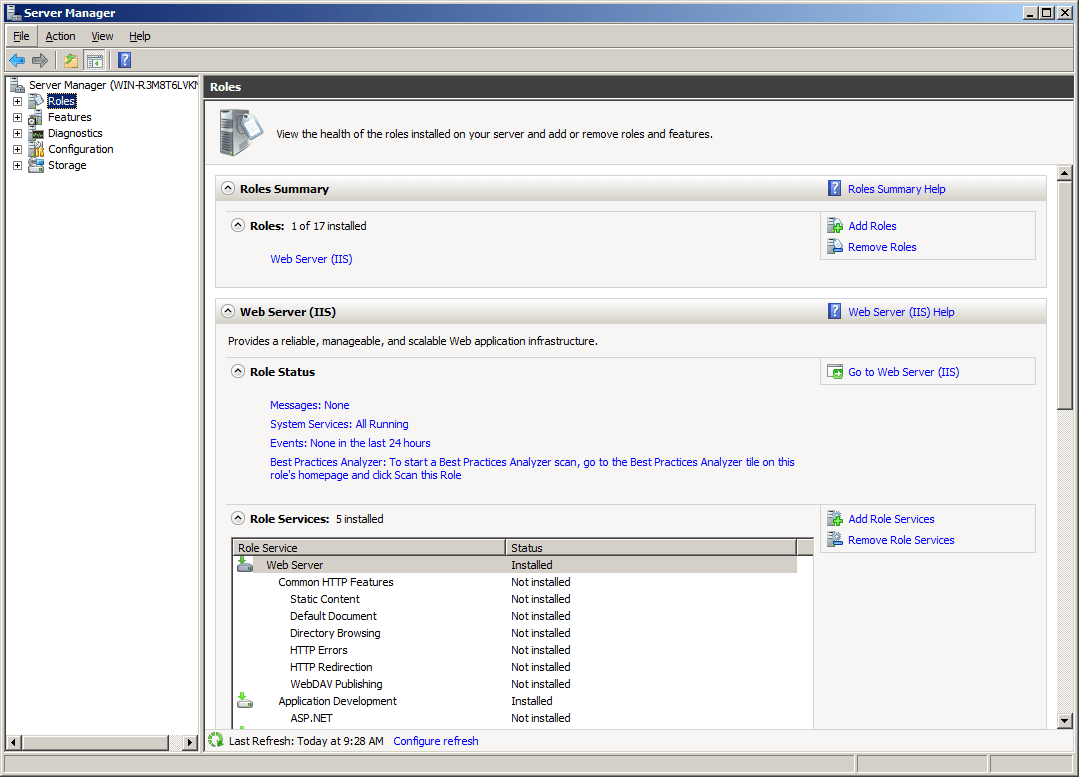Screen dimensions: 1079x777
Task: Expand the Roles tree node
Action: [17, 101]
